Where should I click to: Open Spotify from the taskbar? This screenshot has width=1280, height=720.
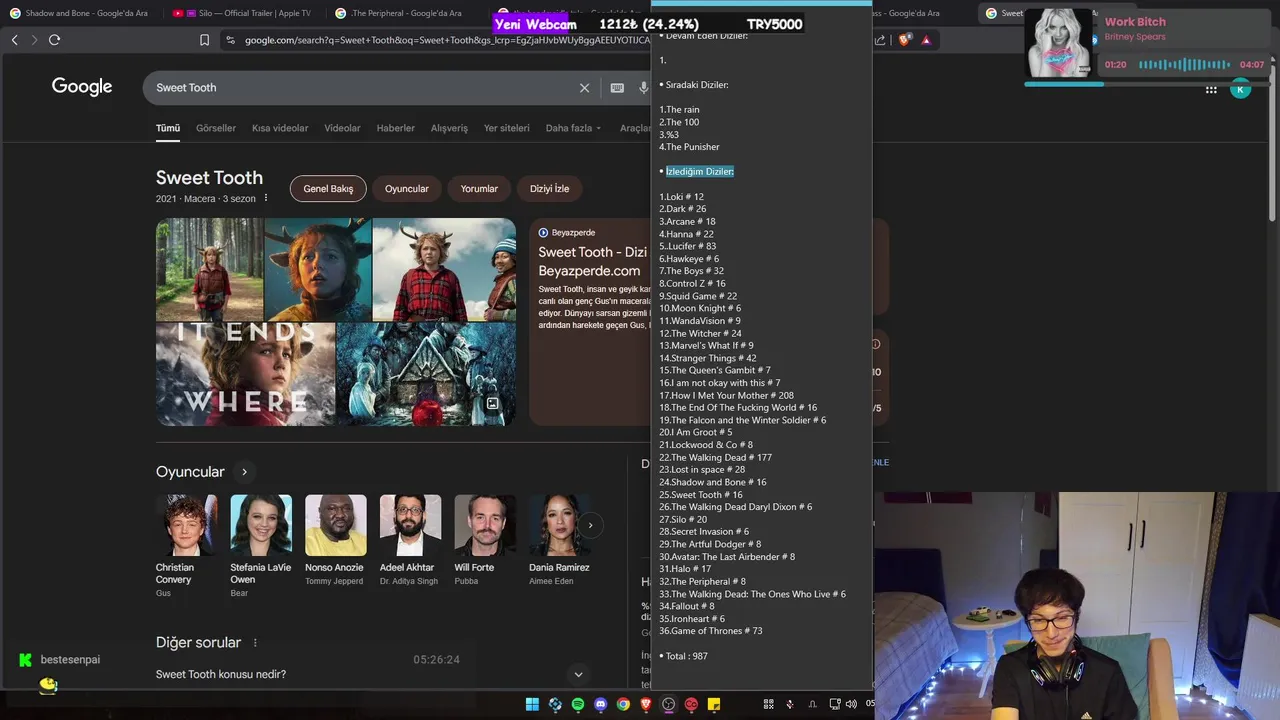click(578, 704)
